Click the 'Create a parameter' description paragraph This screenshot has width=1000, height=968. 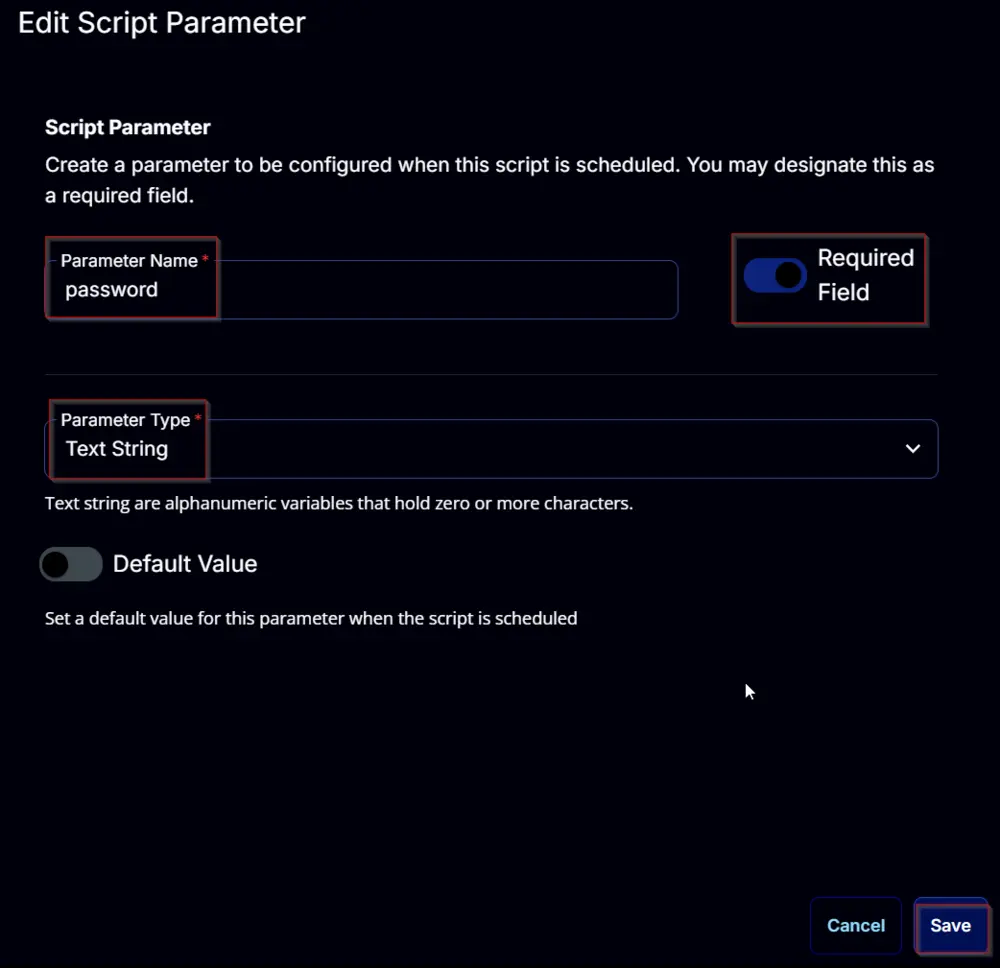pyautogui.click(x=489, y=180)
